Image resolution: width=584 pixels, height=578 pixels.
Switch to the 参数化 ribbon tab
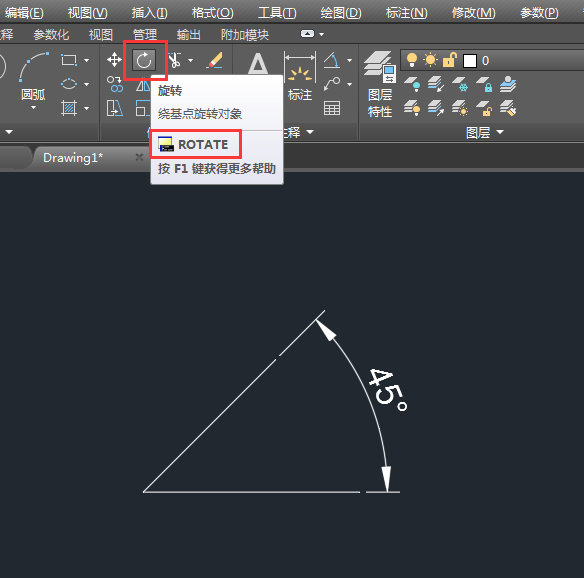point(51,35)
